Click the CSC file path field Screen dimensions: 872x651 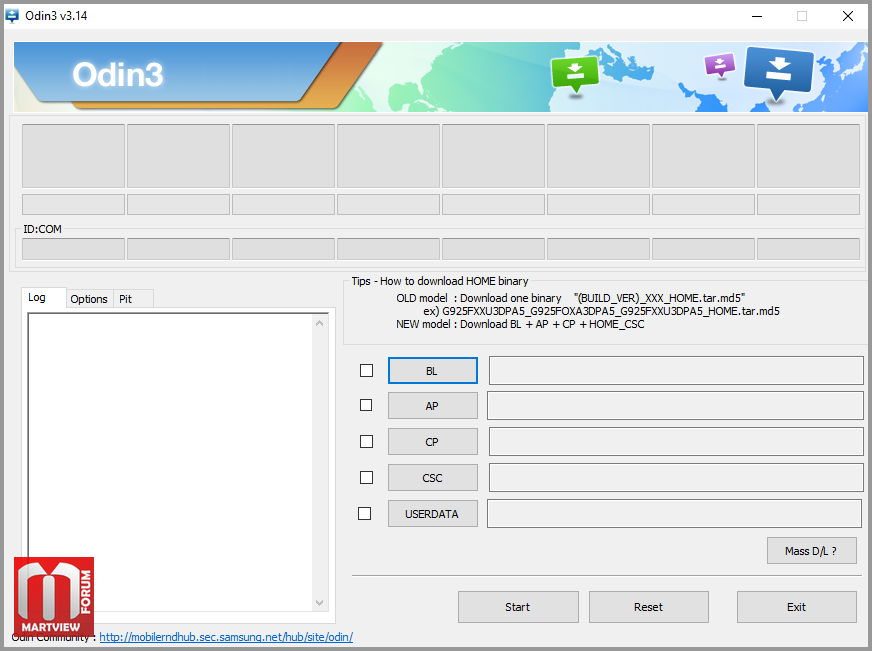[676, 478]
